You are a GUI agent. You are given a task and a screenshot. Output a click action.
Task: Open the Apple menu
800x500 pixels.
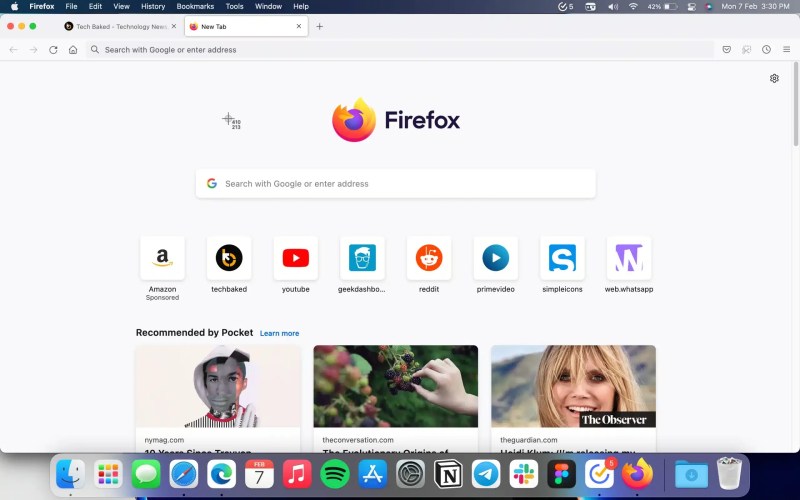[14, 7]
